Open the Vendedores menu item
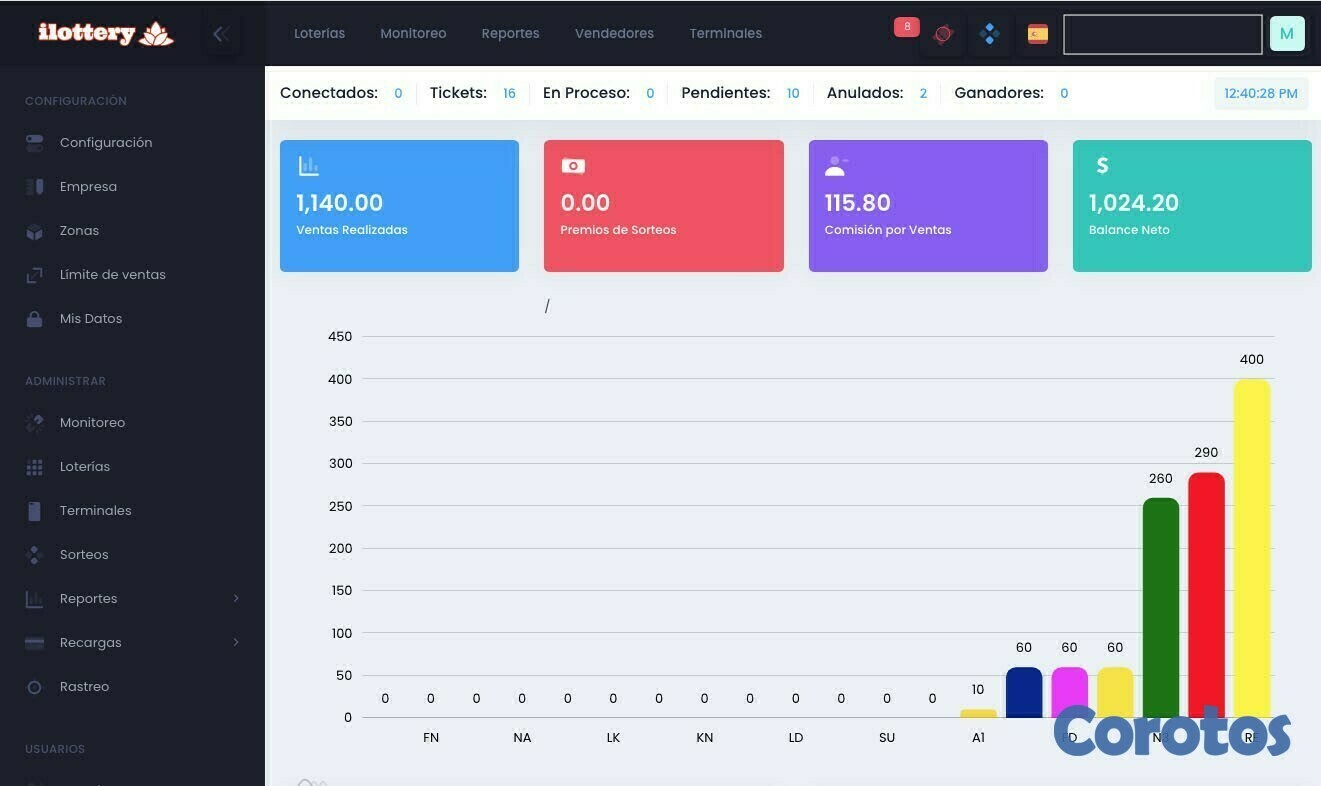 coord(614,33)
